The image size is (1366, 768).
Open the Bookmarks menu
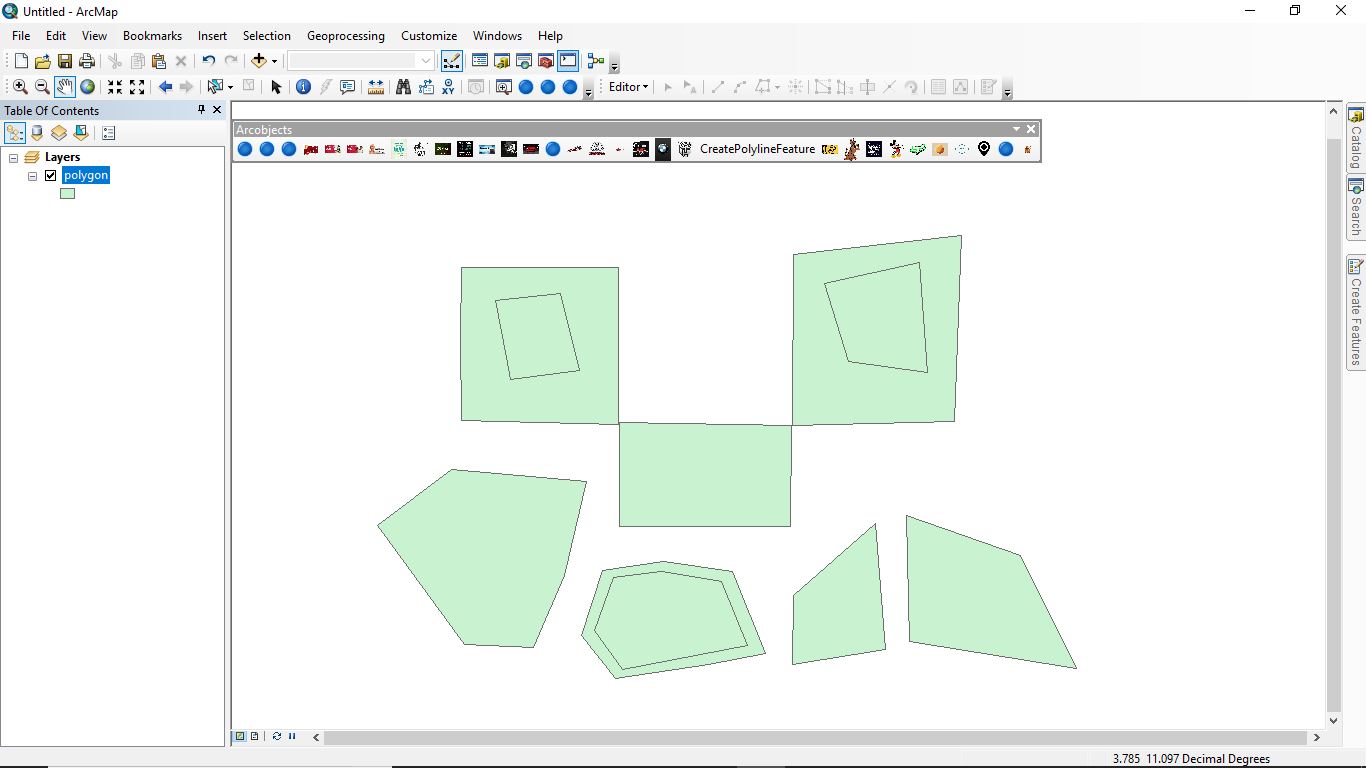pos(152,35)
